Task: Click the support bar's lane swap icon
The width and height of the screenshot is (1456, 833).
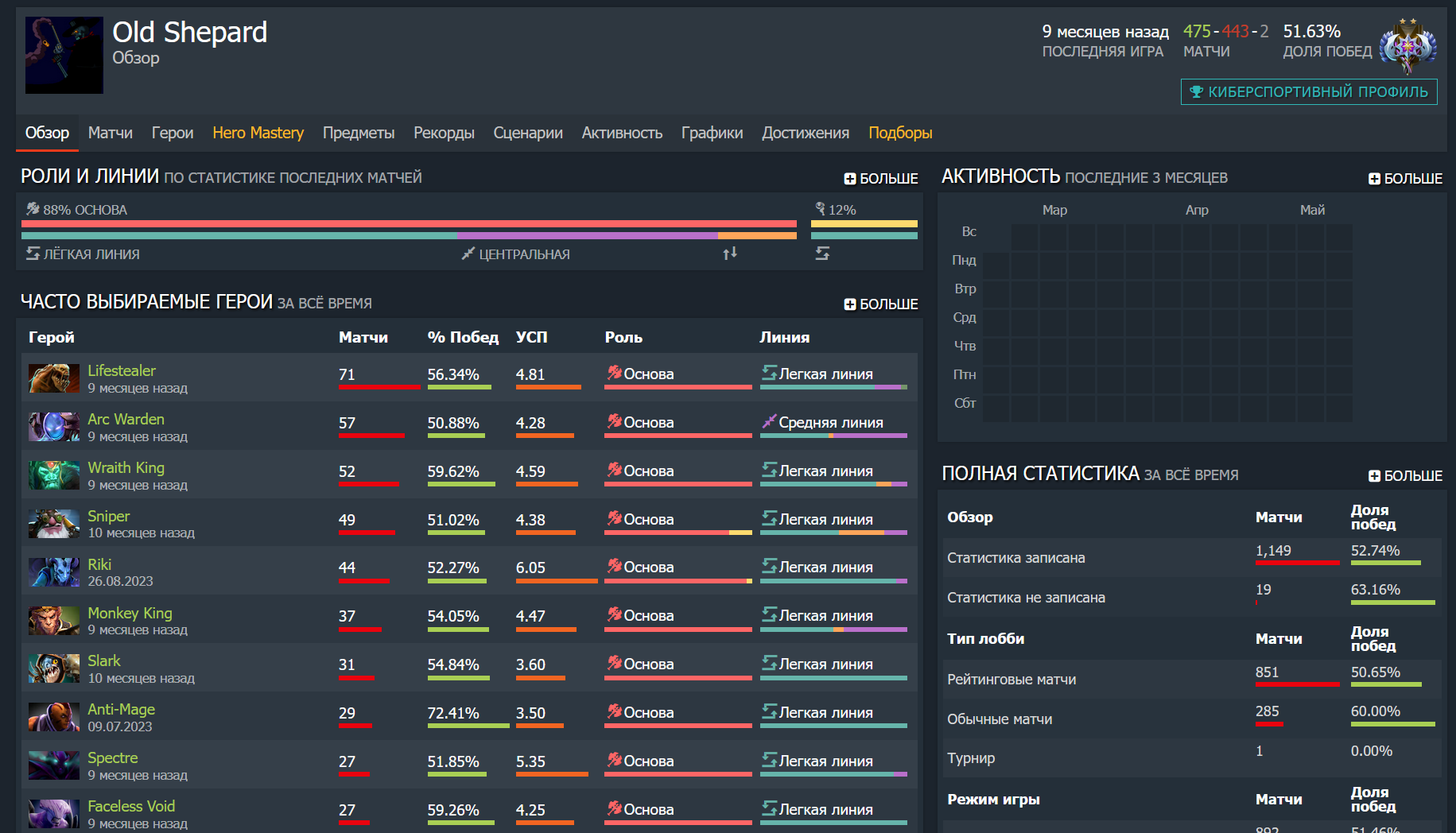Action: coord(822,253)
